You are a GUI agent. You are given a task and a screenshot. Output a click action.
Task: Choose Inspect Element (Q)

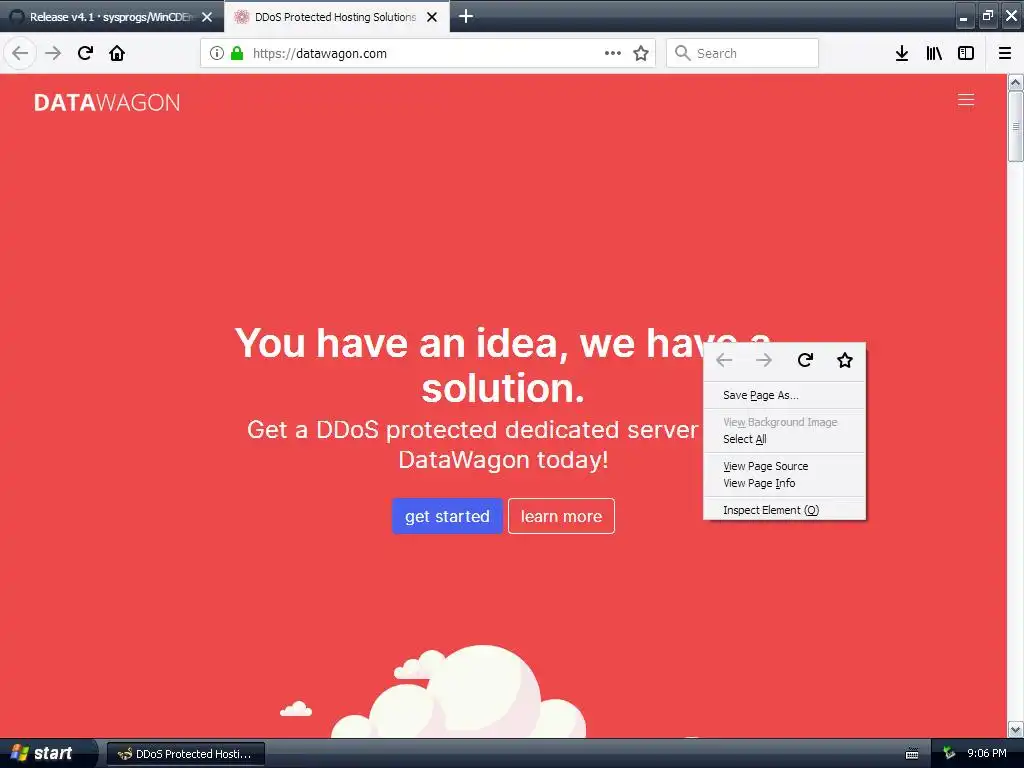pyautogui.click(x=784, y=509)
